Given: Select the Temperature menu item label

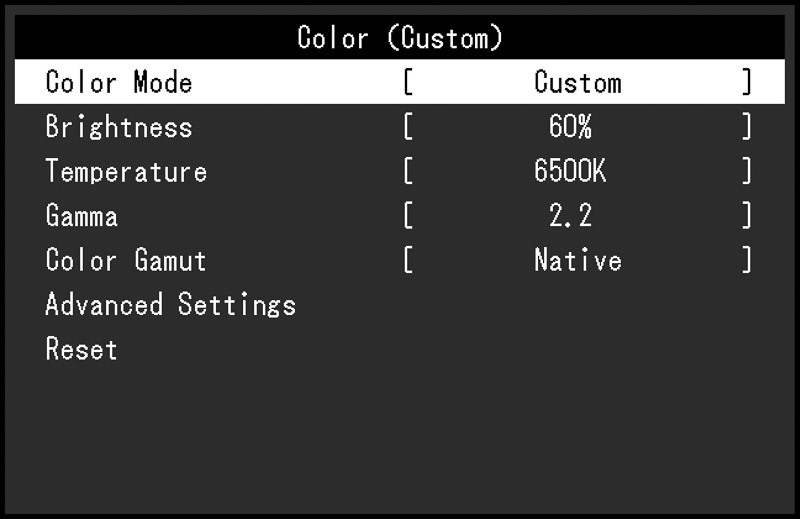Looking at the screenshot, I should point(126,171).
